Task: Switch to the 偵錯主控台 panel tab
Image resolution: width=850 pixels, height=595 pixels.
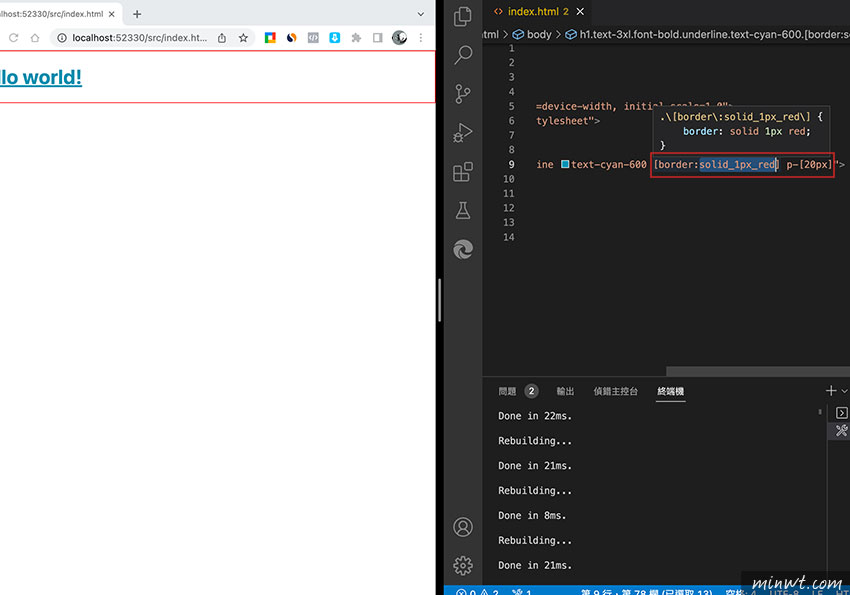Action: click(616, 391)
